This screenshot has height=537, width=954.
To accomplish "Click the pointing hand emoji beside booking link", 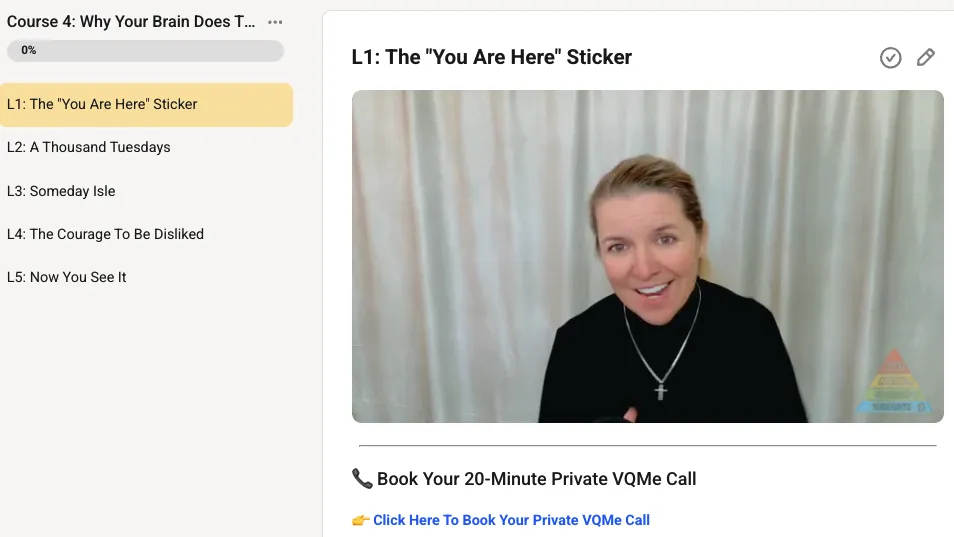I will pyautogui.click(x=360, y=521).
